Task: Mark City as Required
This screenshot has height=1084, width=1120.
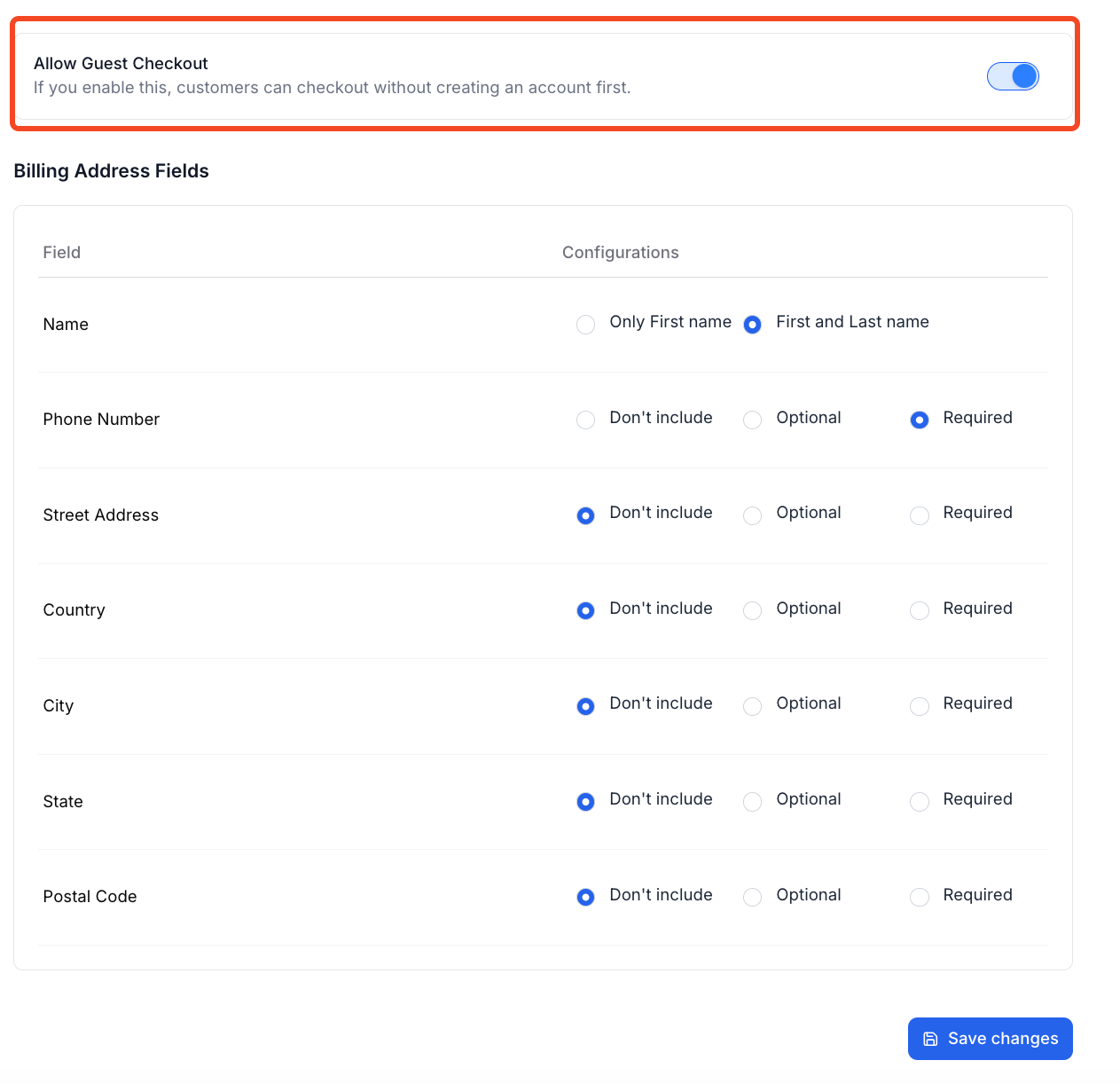Action: 920,706
